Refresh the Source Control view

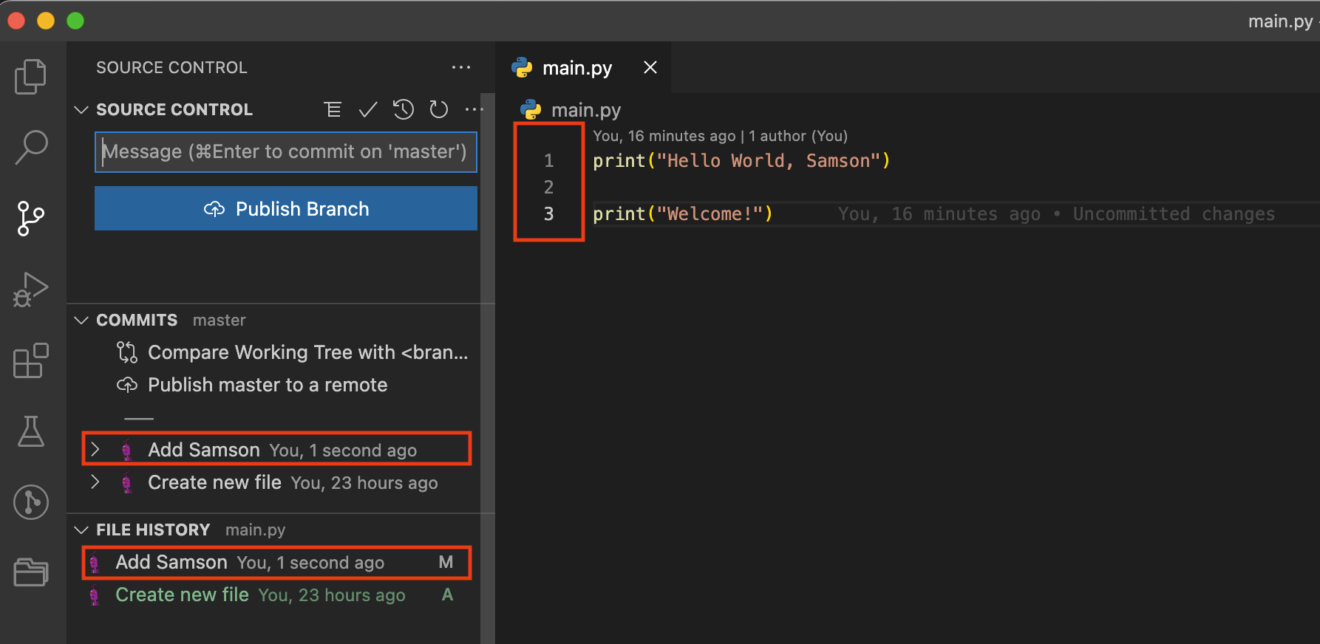438,109
